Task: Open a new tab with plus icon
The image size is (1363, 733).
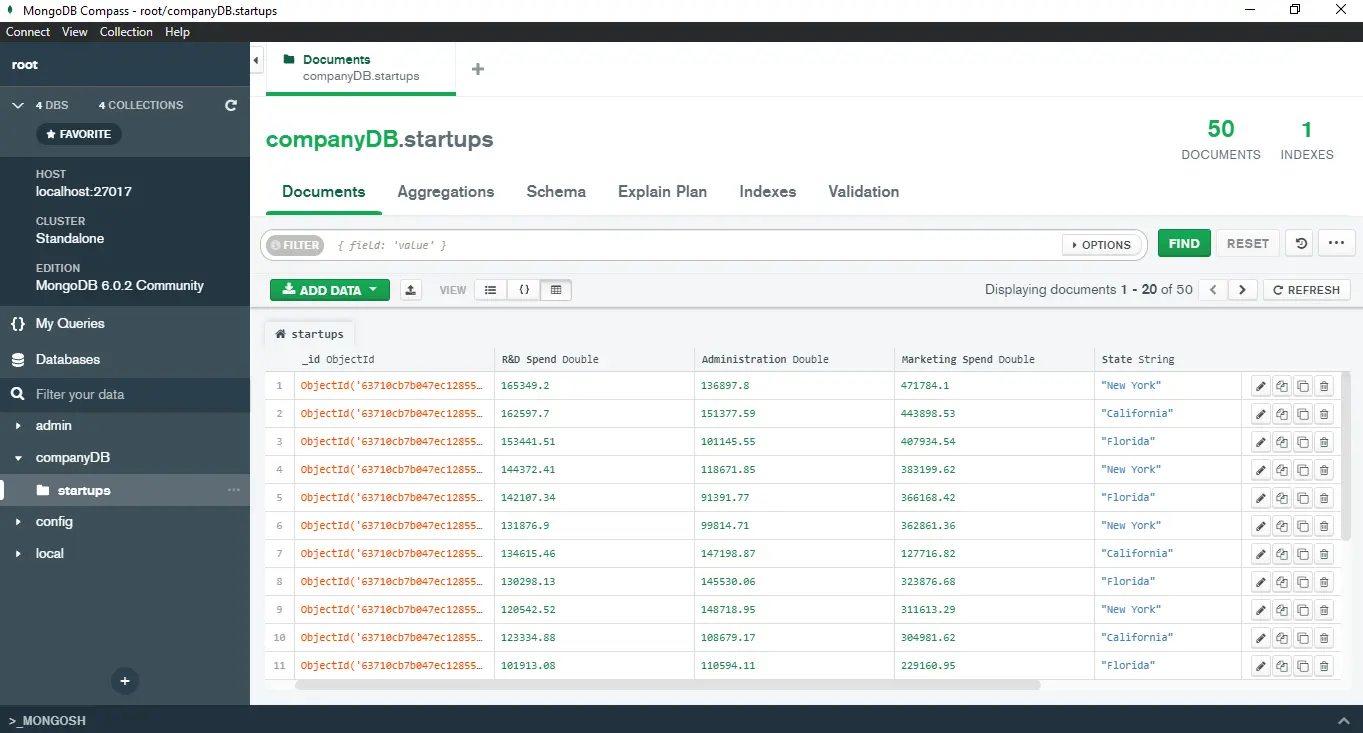Action: 478,69
